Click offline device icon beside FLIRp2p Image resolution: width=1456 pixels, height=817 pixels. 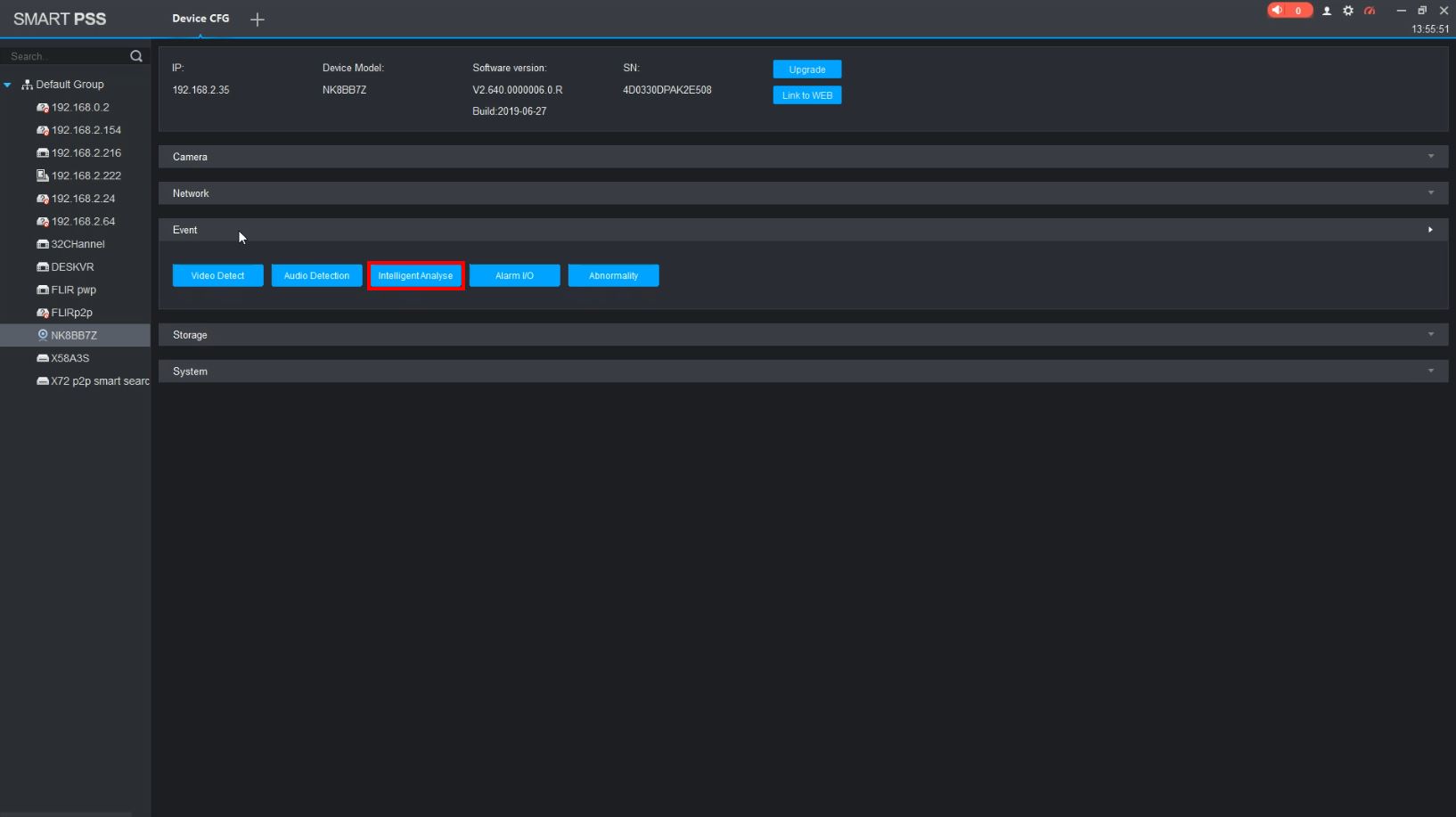tap(42, 313)
